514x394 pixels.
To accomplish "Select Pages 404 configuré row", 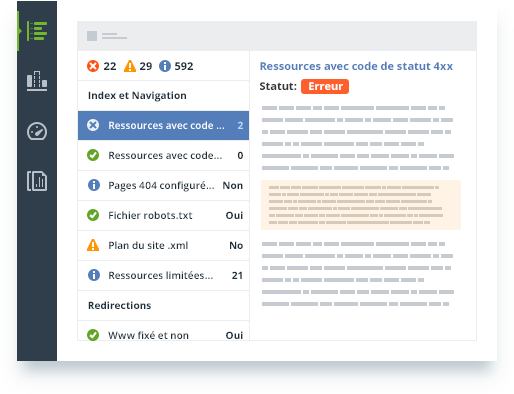I will (163, 185).
